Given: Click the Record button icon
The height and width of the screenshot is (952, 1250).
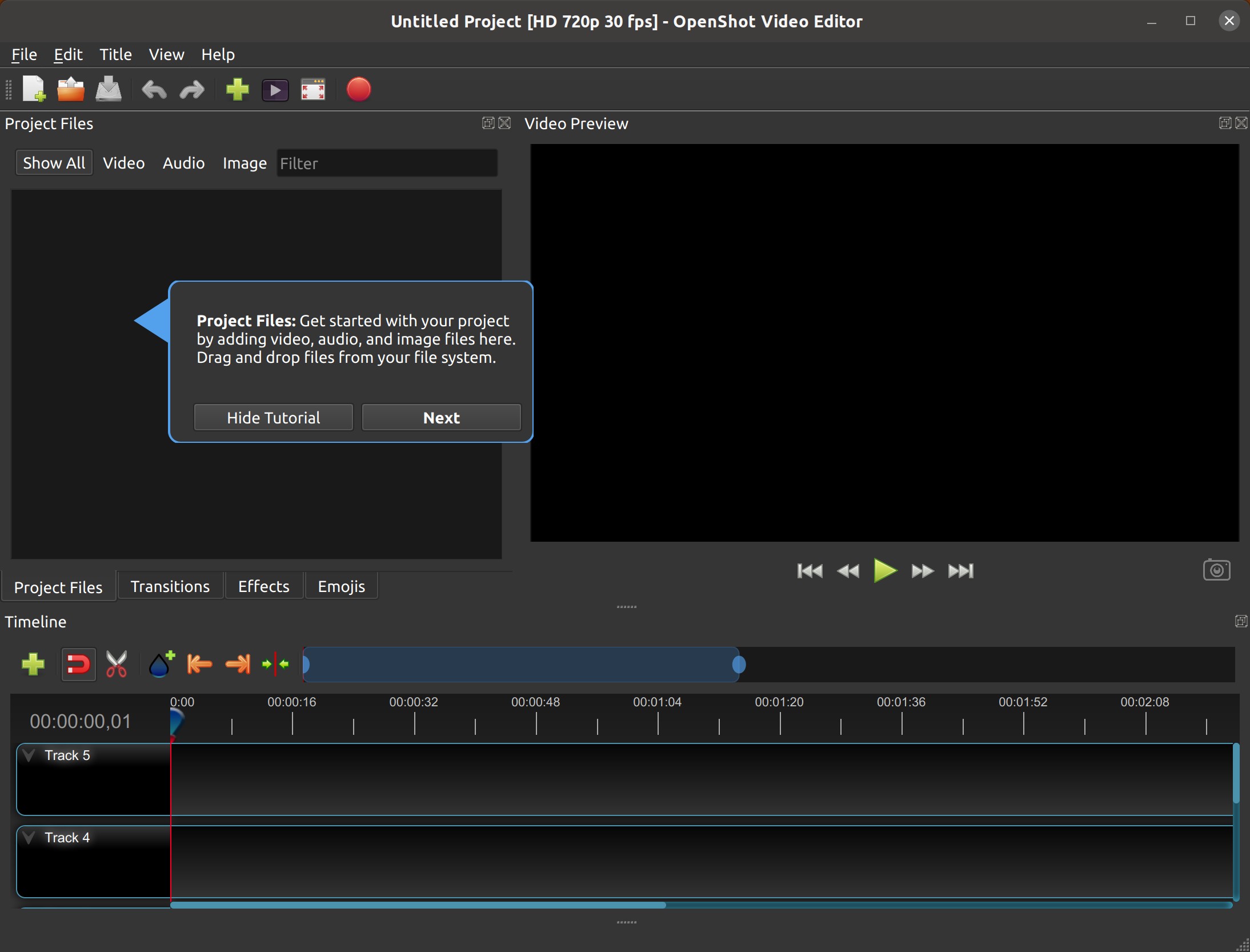Looking at the screenshot, I should point(359,89).
